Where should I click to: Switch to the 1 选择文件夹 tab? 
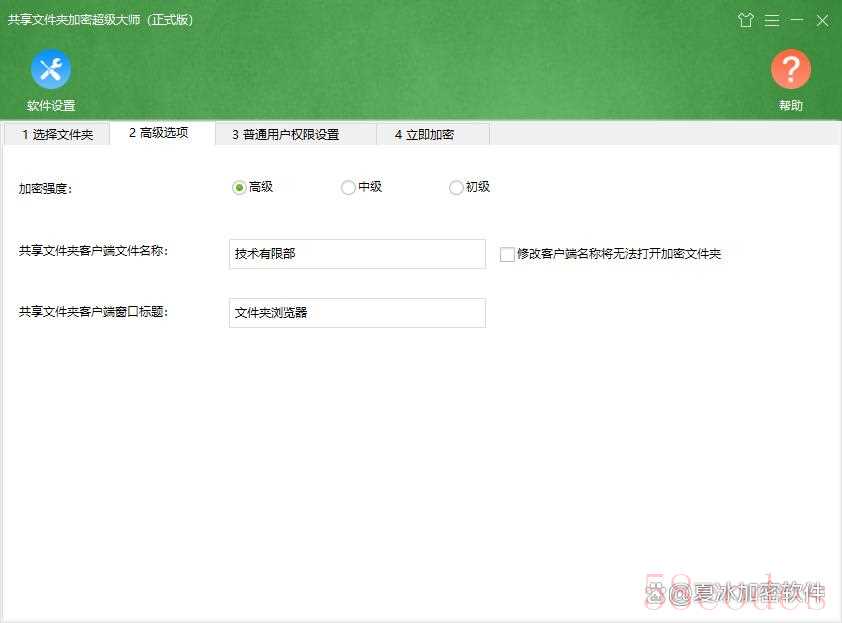pos(57,134)
